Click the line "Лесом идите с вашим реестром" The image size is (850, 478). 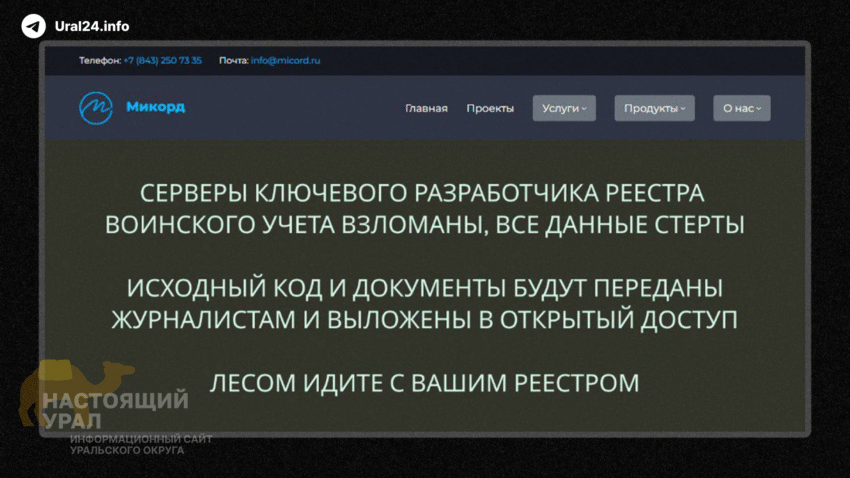[x=424, y=382]
